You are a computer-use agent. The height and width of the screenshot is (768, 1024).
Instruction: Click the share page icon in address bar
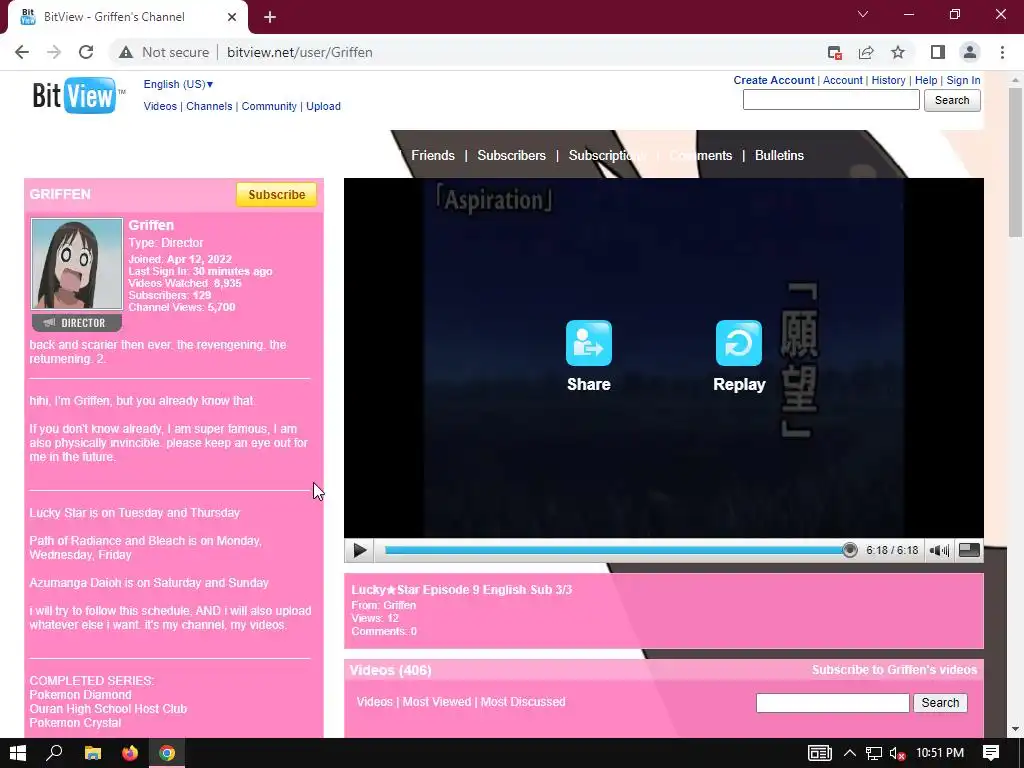866,52
